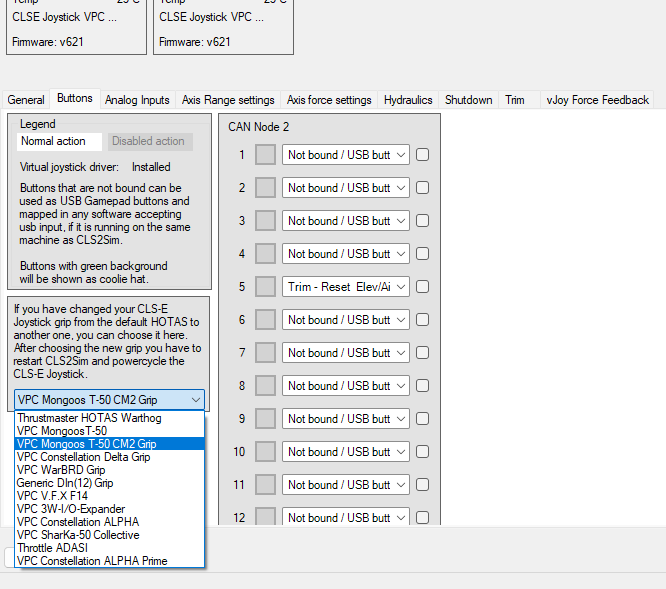Viewport: 666px width, 589px height.
Task: Open the vJoy Force Feedback tab
Action: [597, 100]
